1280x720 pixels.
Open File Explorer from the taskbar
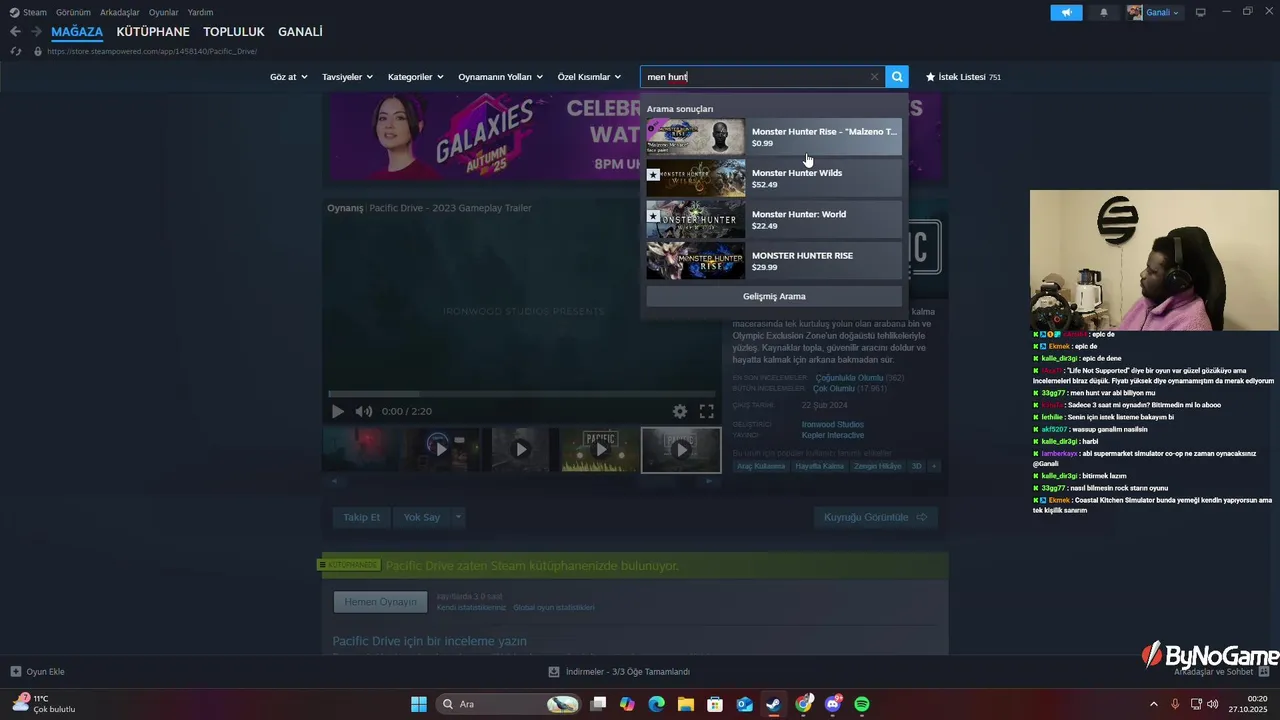(x=686, y=704)
